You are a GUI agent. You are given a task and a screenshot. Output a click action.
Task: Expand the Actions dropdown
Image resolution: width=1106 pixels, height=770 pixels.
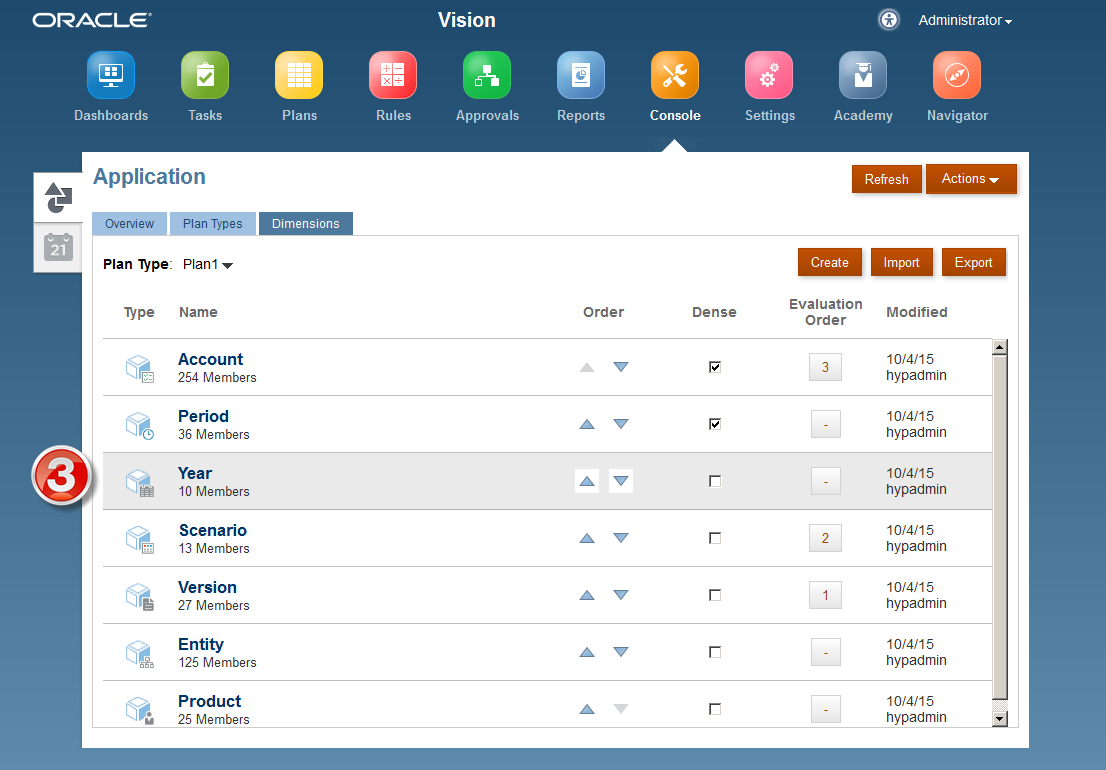tap(971, 179)
